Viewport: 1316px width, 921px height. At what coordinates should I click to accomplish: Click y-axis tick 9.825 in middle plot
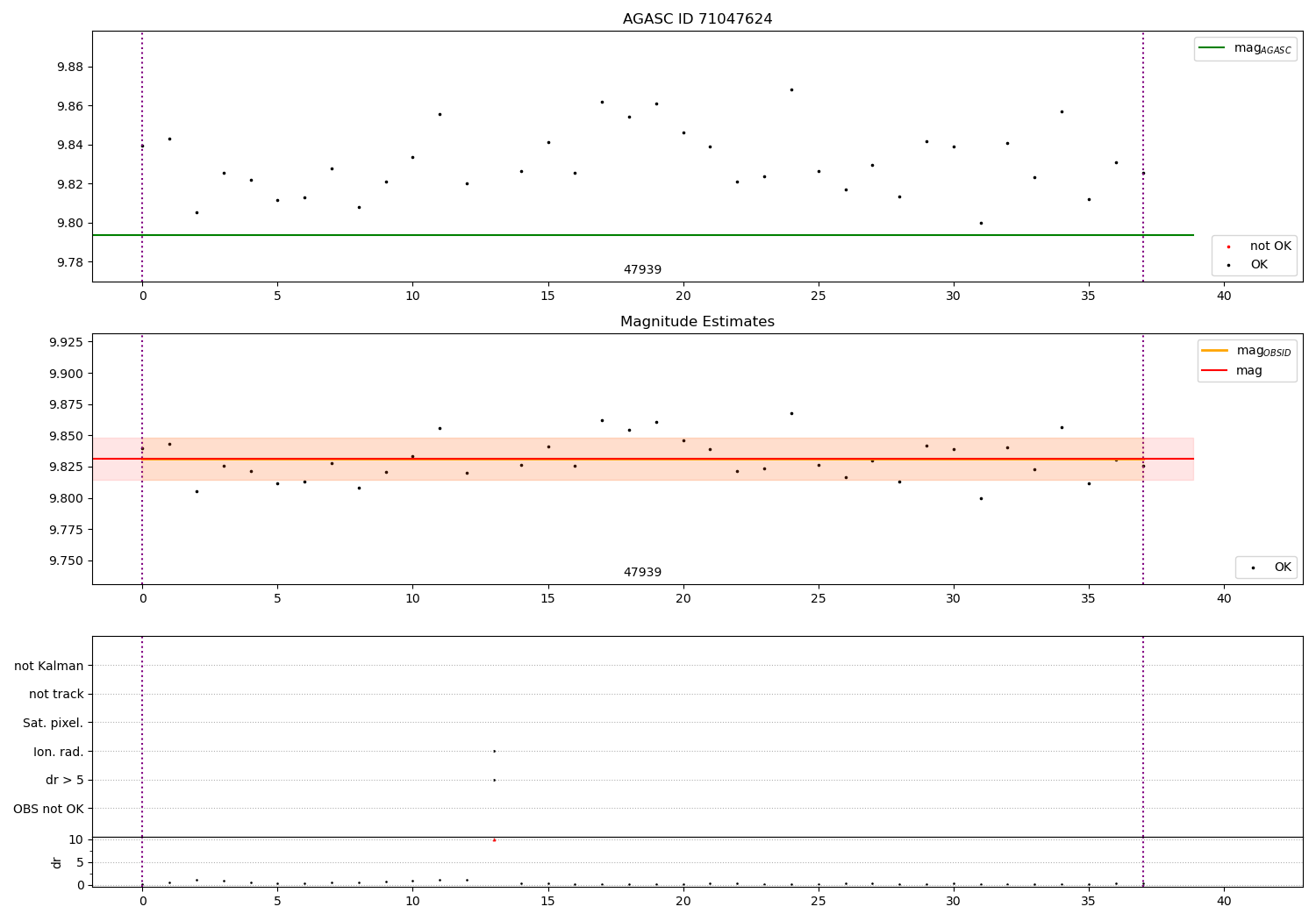point(67,468)
